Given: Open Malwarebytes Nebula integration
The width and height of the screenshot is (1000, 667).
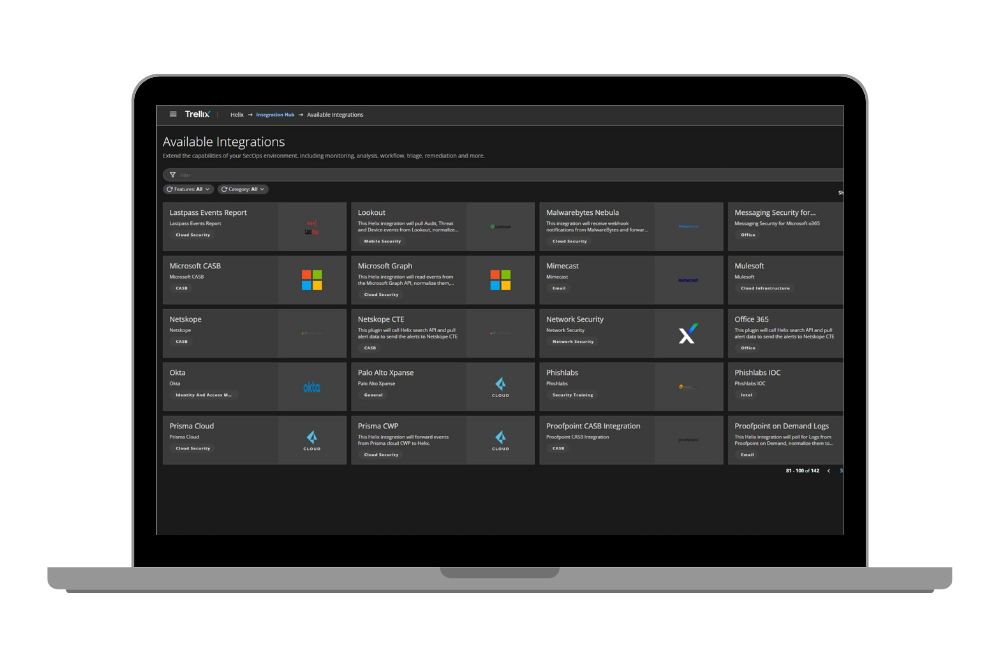Looking at the screenshot, I should coord(631,226).
